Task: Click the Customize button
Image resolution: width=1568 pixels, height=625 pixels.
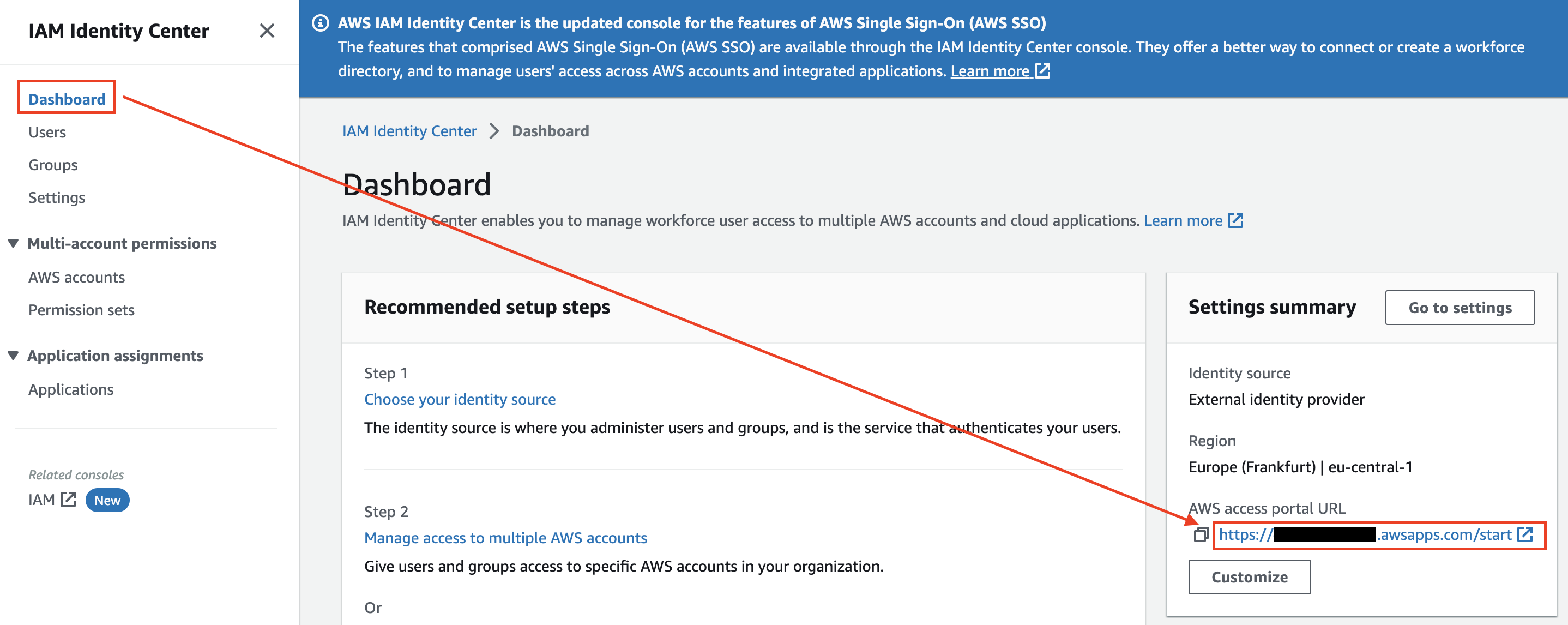Action: 1249,577
